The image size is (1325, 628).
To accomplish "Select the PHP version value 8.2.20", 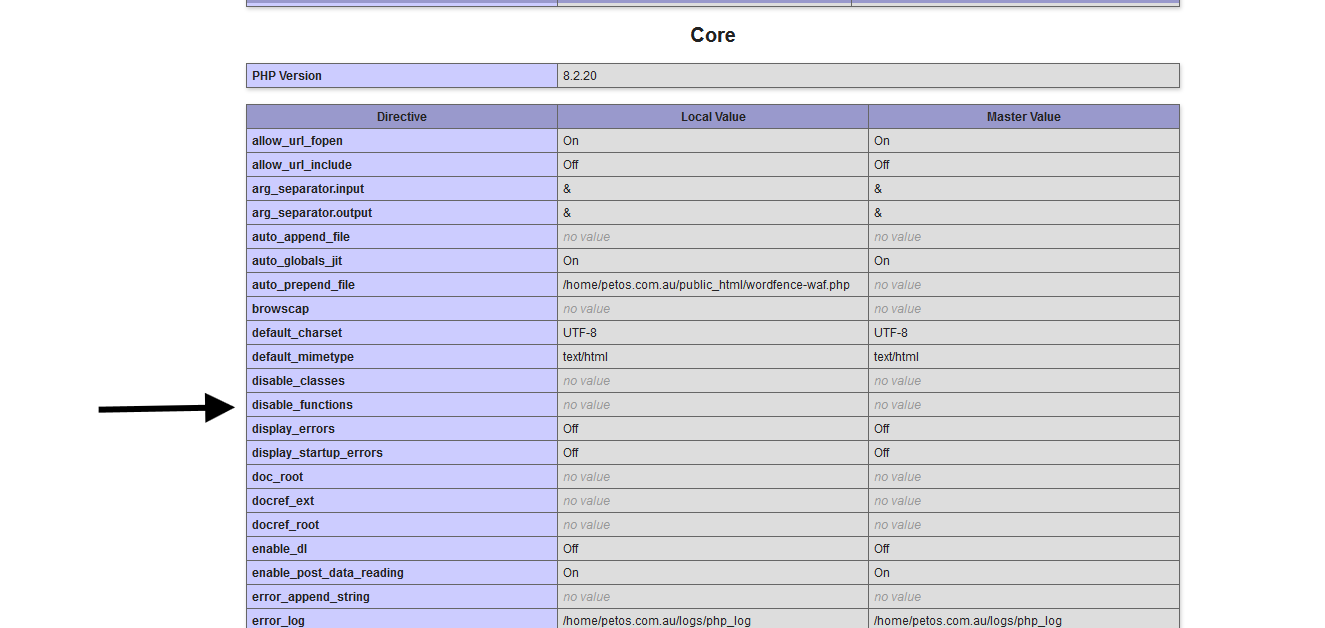I will pyautogui.click(x=580, y=76).
